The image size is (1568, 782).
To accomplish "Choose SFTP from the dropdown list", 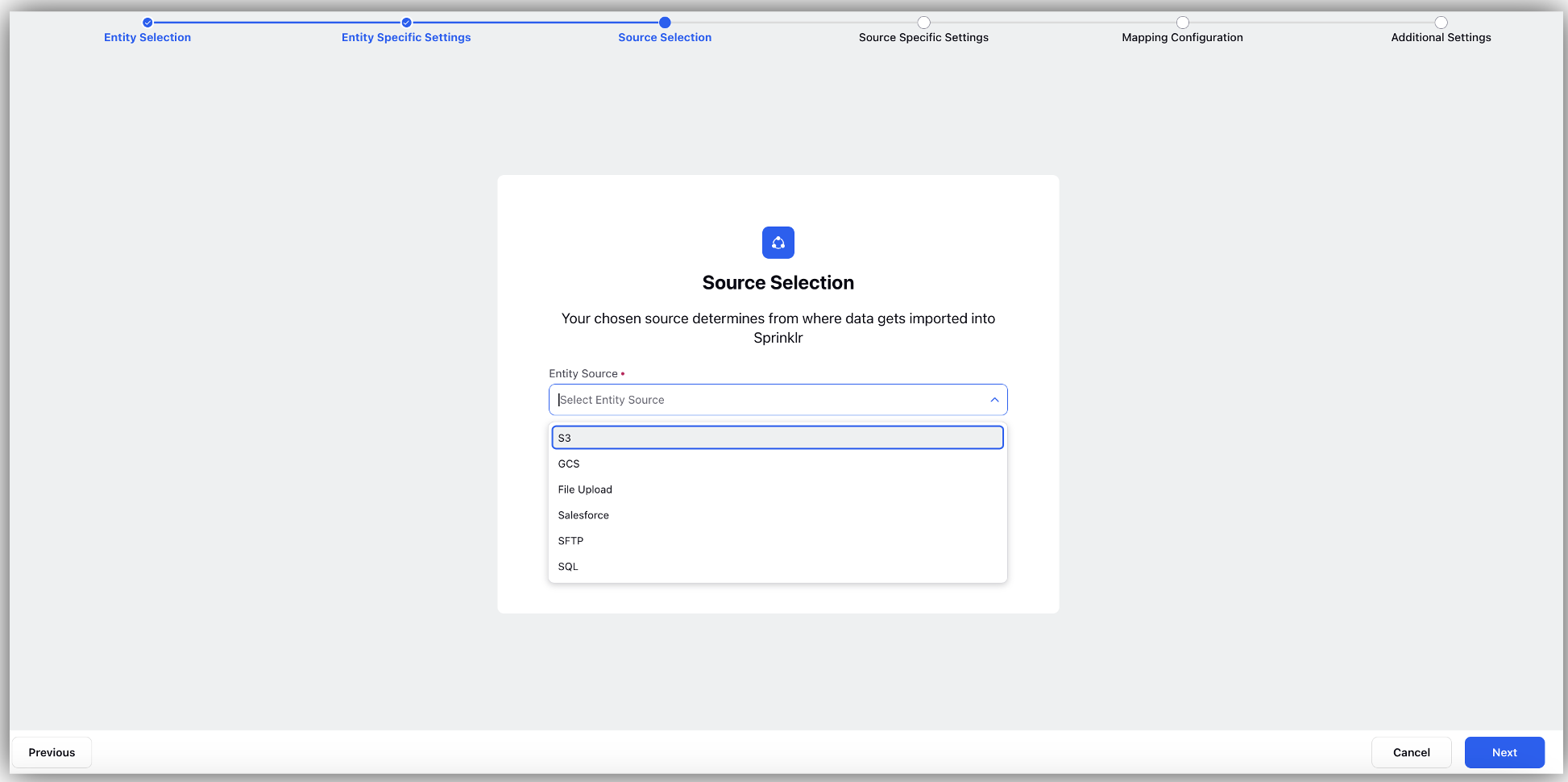I will [x=778, y=541].
